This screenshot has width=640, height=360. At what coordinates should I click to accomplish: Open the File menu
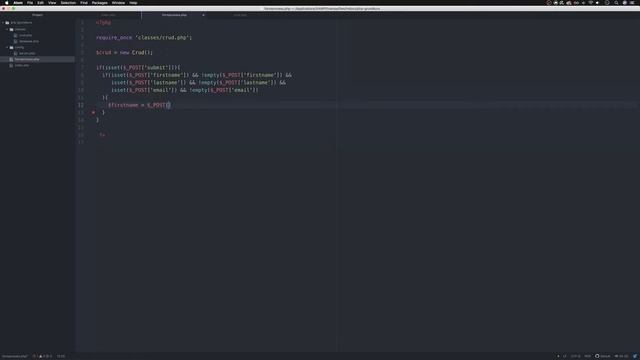click(x=30, y=2)
